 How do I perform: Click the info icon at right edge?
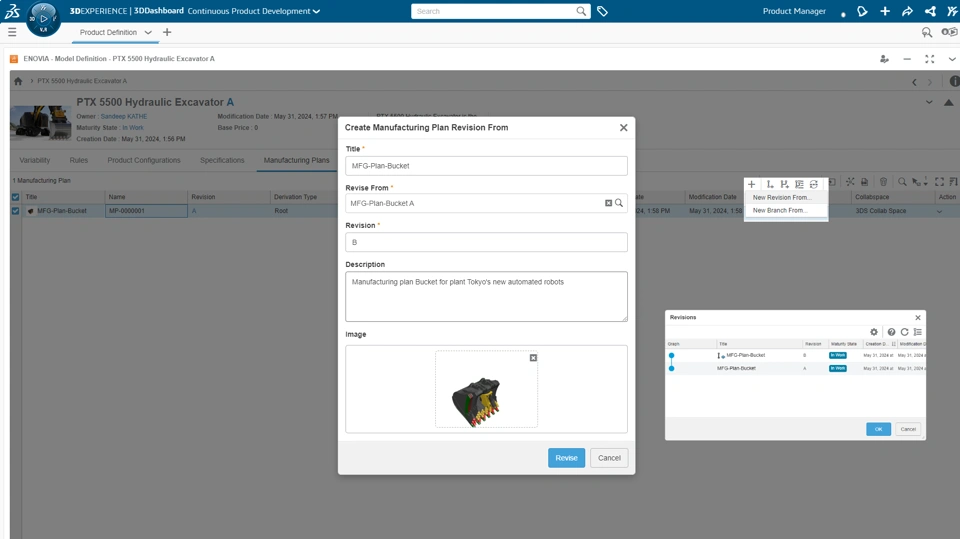click(x=954, y=81)
